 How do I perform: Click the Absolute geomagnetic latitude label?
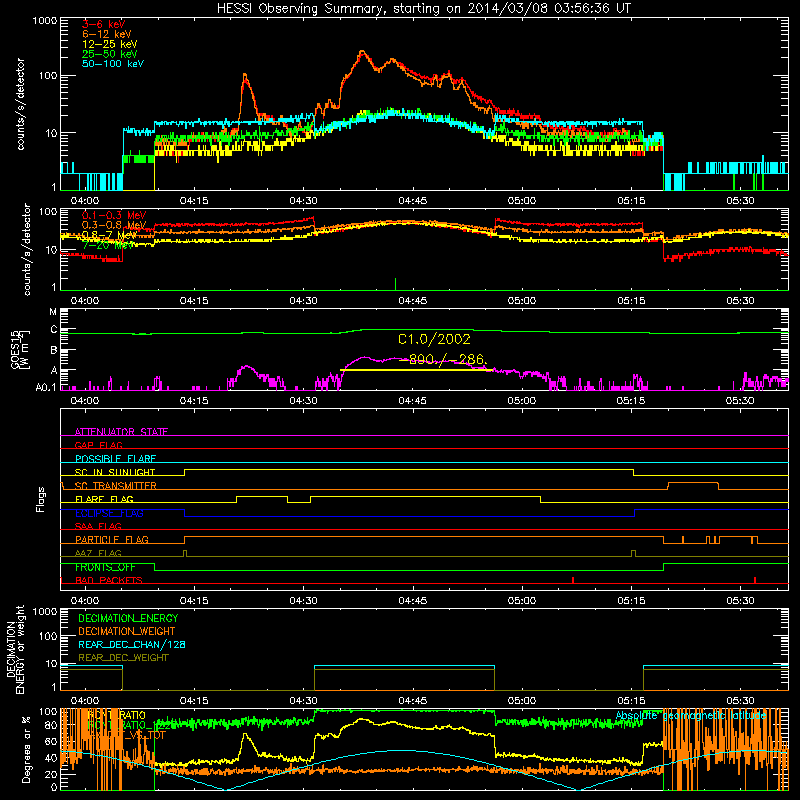[x=691, y=715]
